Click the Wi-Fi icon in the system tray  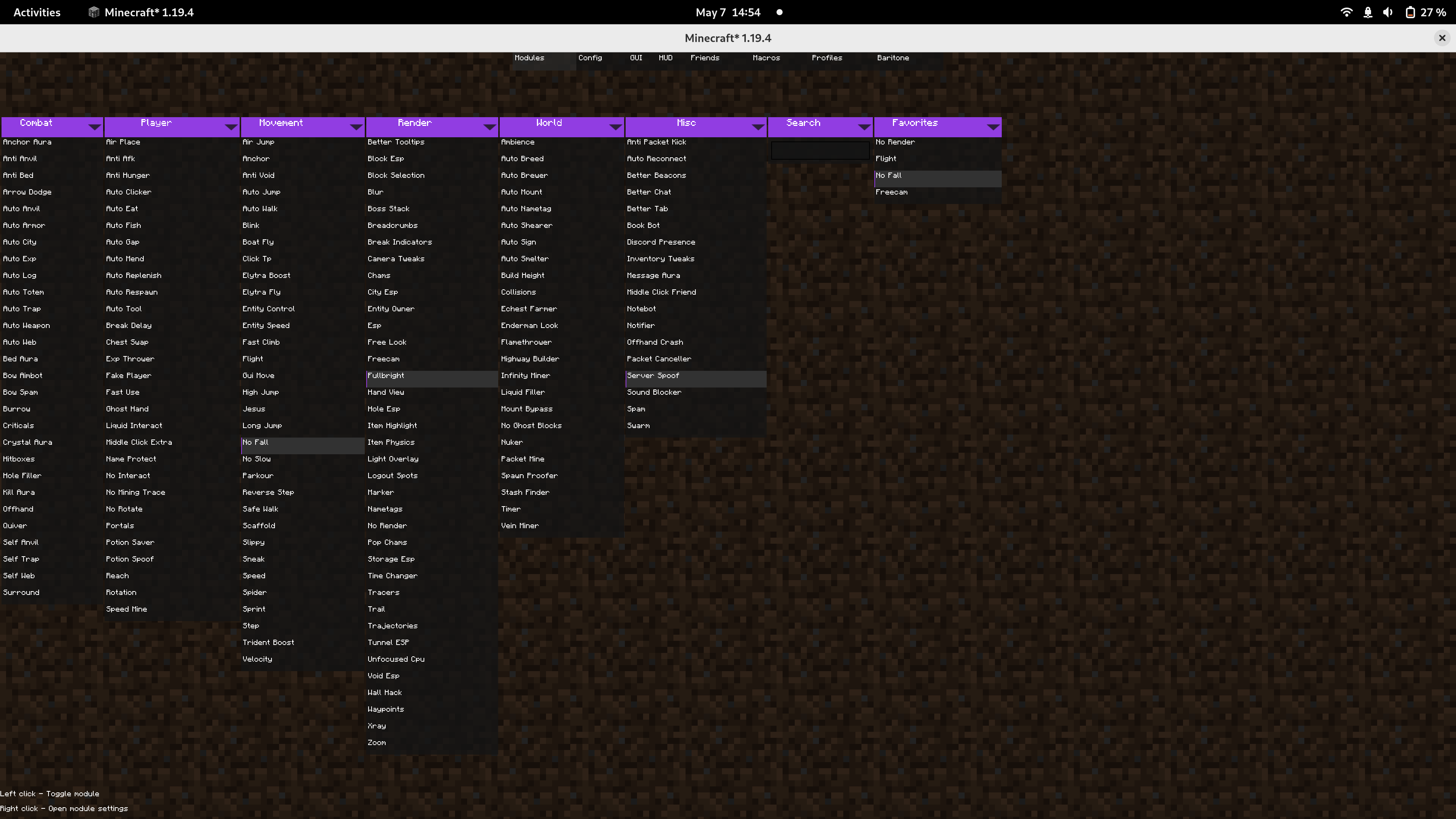pos(1347,12)
